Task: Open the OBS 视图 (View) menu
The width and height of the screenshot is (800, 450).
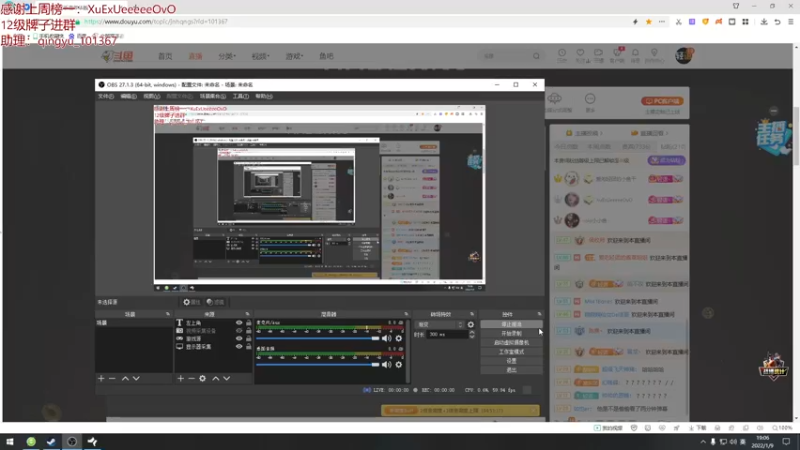Action: [152, 96]
